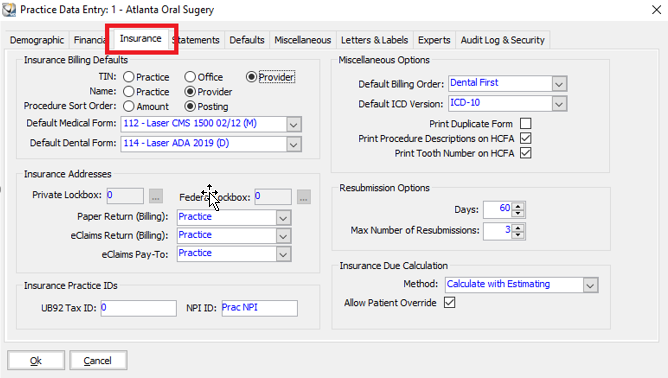Expand Default ICD Version dropdown

pyautogui.click(x=559, y=104)
